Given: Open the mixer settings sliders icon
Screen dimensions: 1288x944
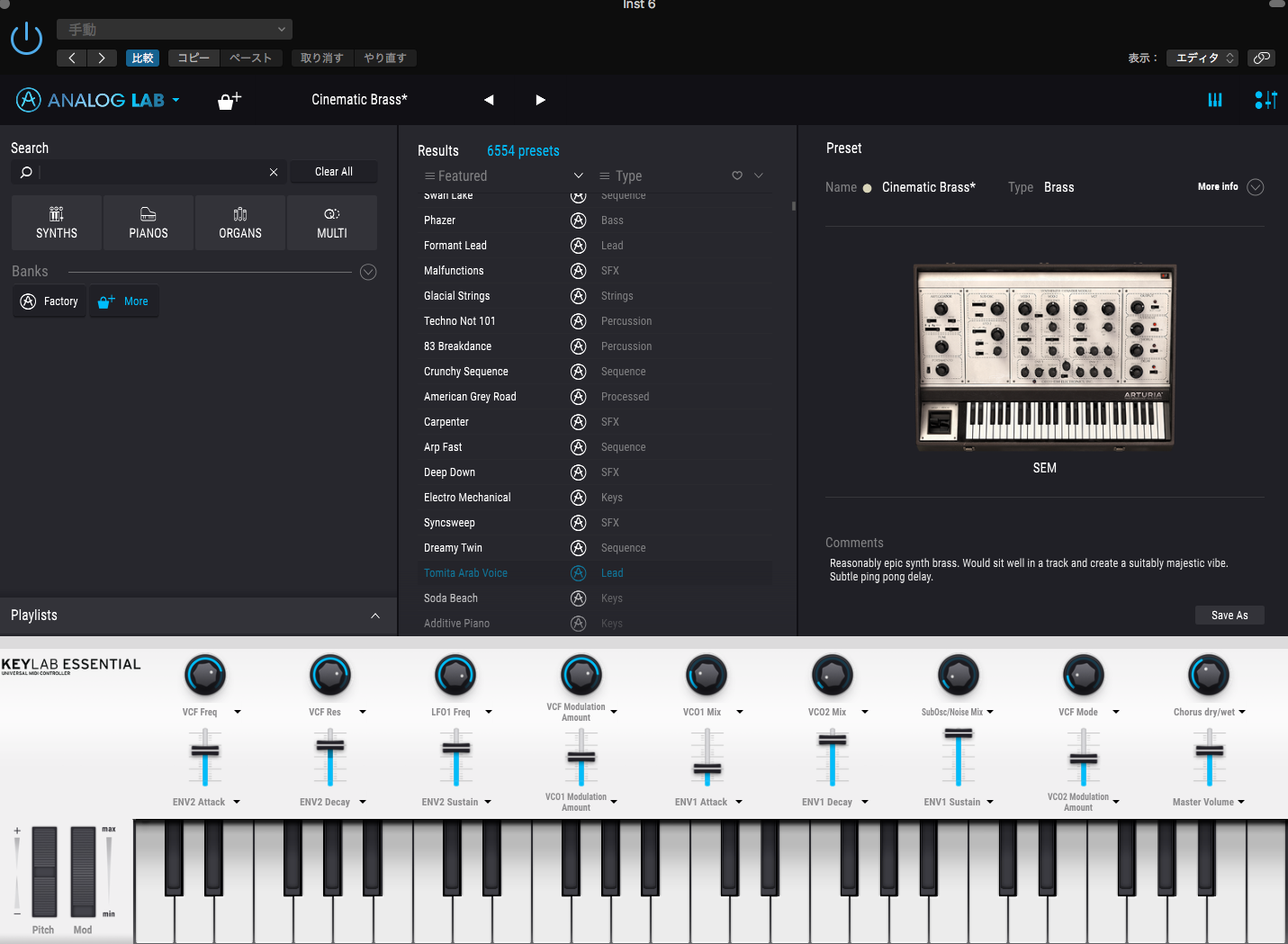Looking at the screenshot, I should click(x=1265, y=100).
